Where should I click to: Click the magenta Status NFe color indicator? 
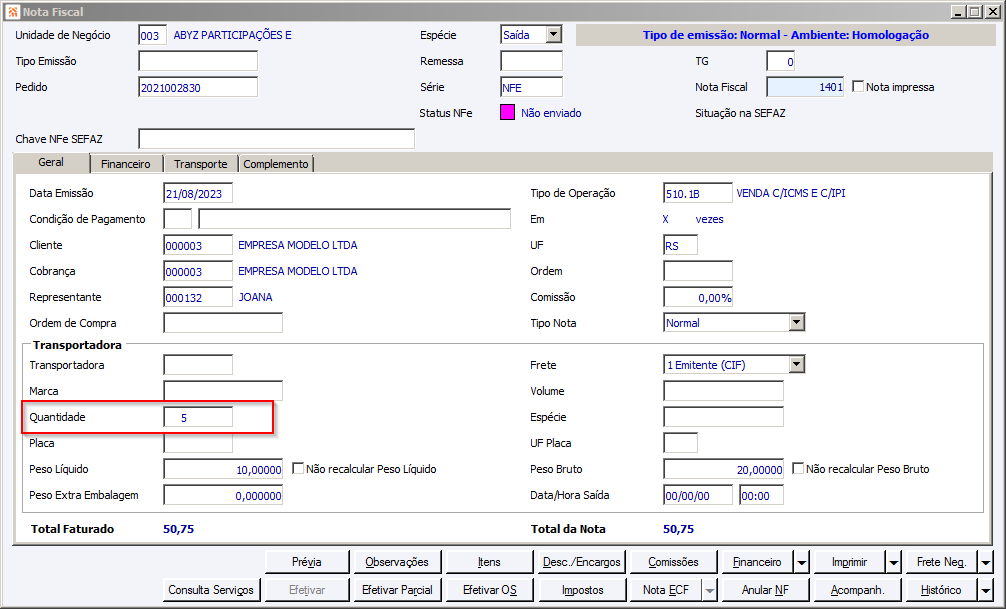click(507, 113)
